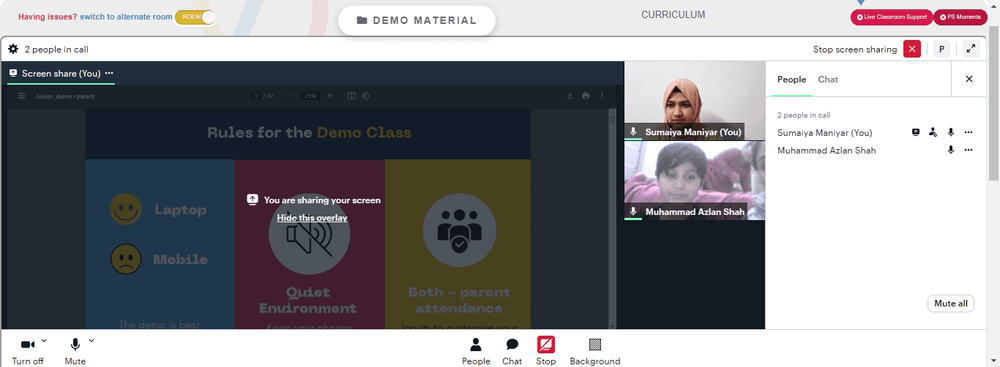Click the Mute all button
Viewport: 1000px width, 367px height.
pyautogui.click(x=950, y=304)
